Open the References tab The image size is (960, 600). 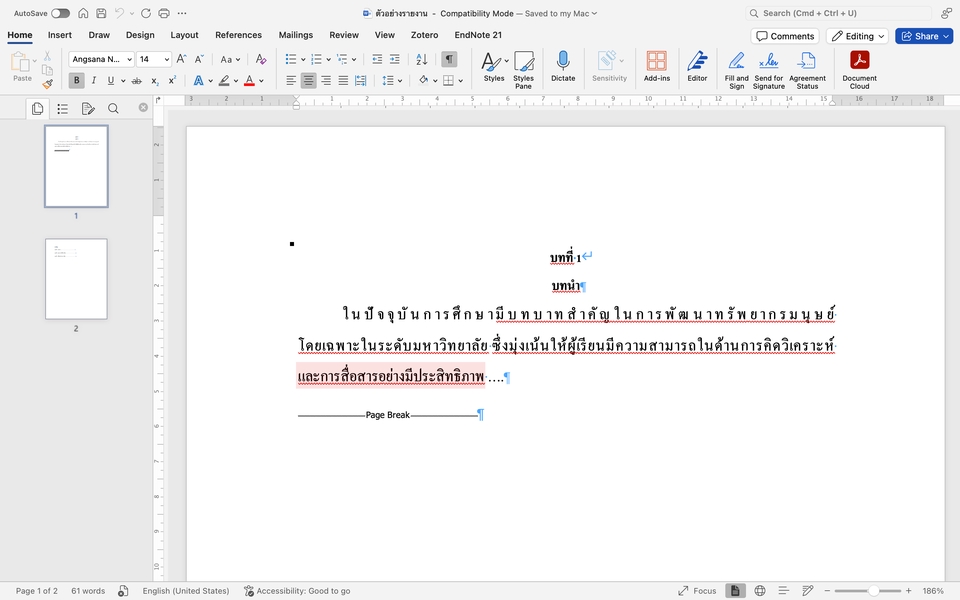point(238,35)
